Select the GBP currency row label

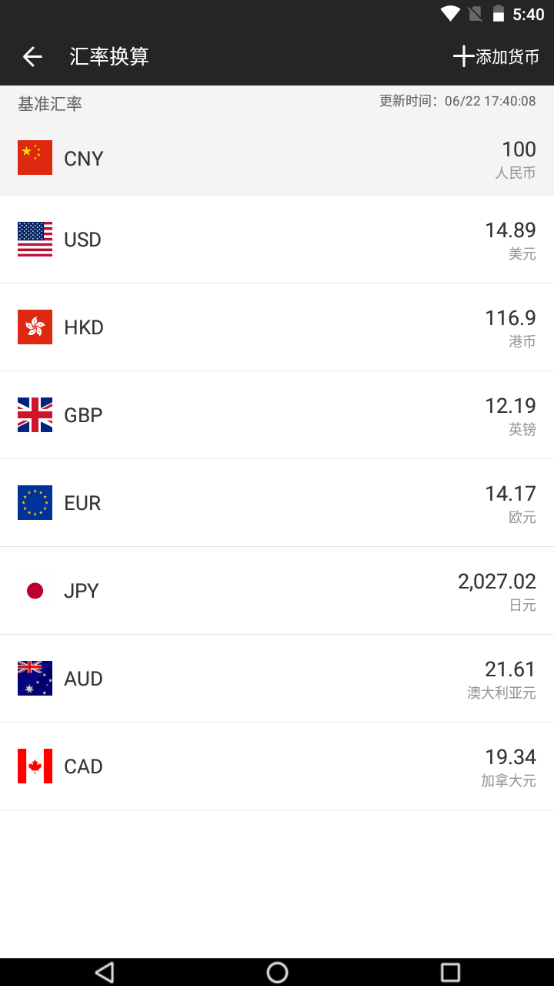83,415
